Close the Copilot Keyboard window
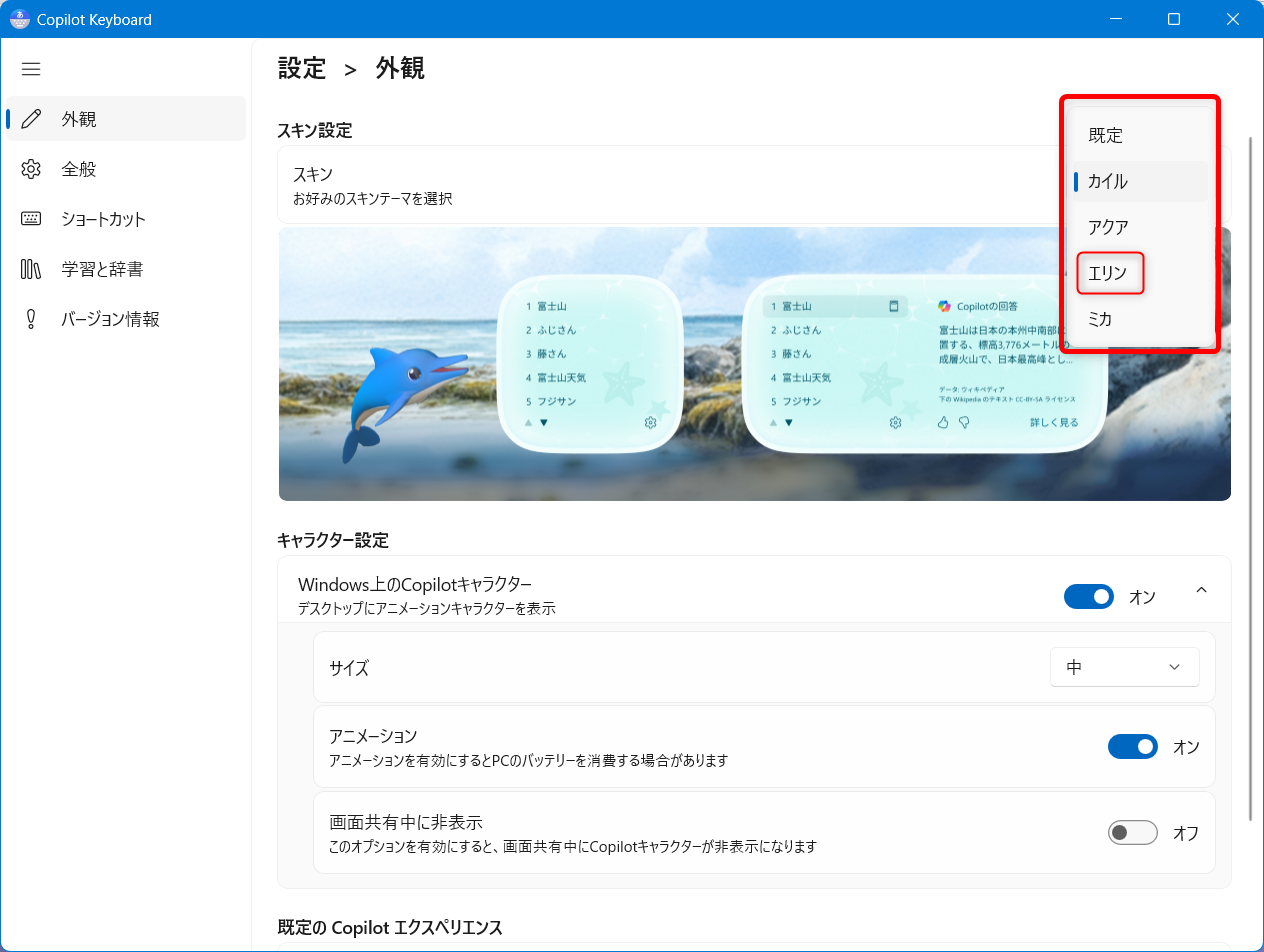 coord(1233,19)
